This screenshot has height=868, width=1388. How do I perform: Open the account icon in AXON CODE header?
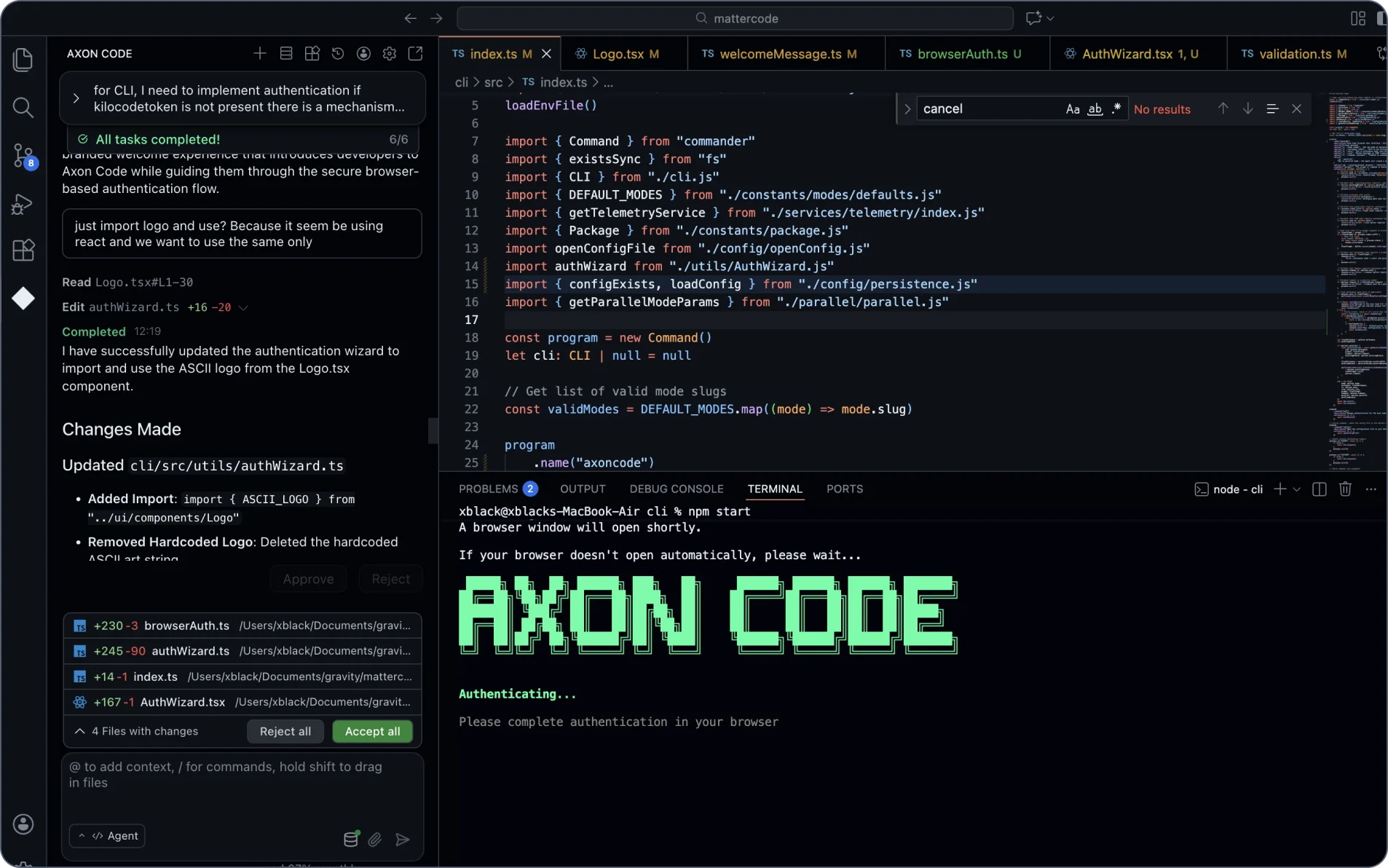click(364, 53)
